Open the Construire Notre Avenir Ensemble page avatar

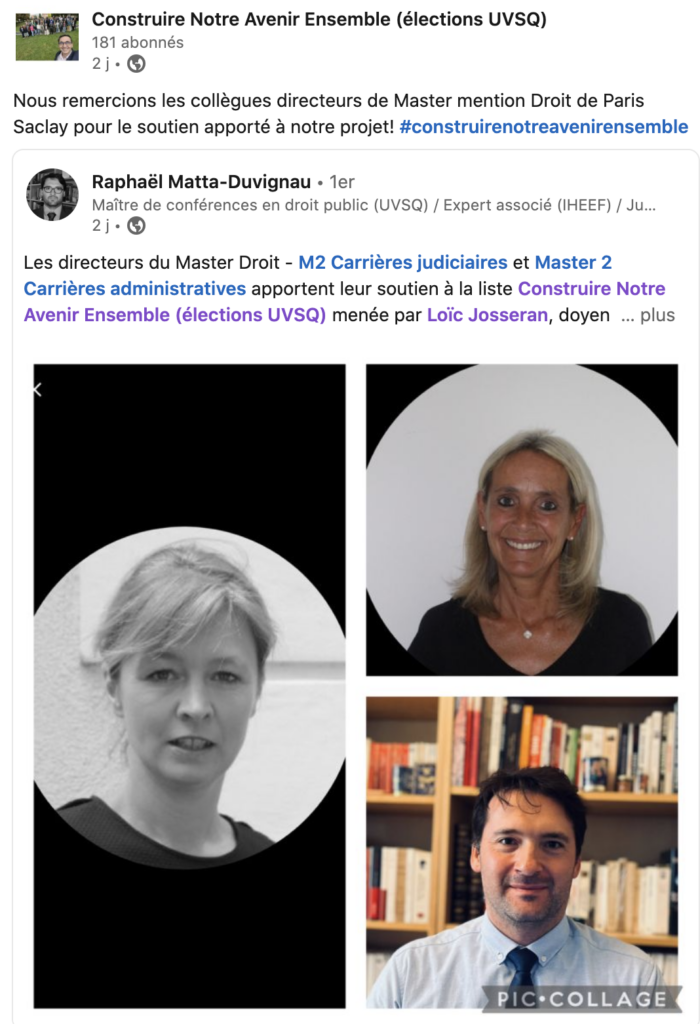coord(47,36)
